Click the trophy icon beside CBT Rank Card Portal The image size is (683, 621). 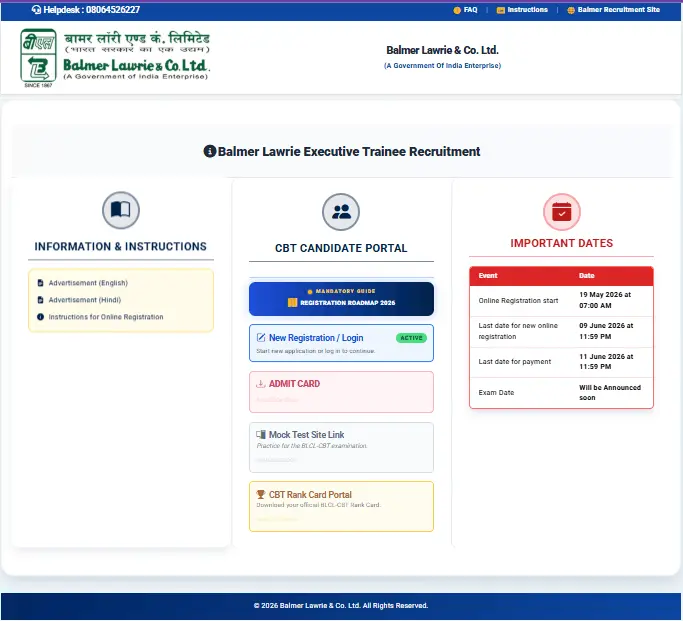click(261, 494)
